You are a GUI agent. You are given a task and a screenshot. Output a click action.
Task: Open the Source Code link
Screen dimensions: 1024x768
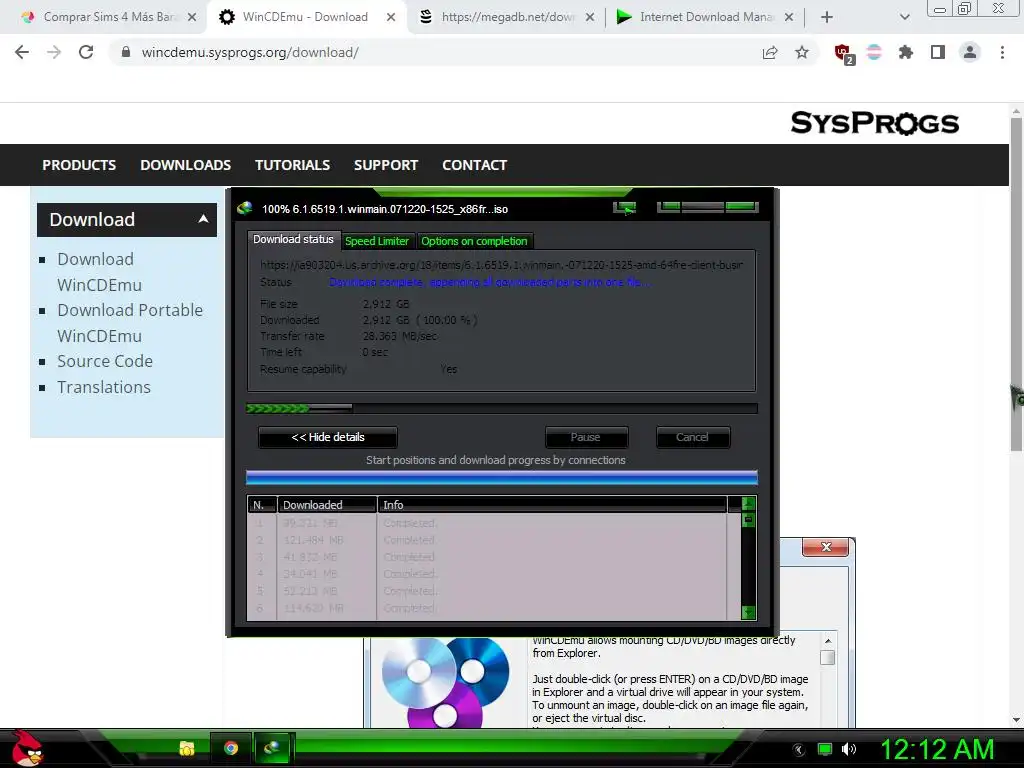[104, 361]
